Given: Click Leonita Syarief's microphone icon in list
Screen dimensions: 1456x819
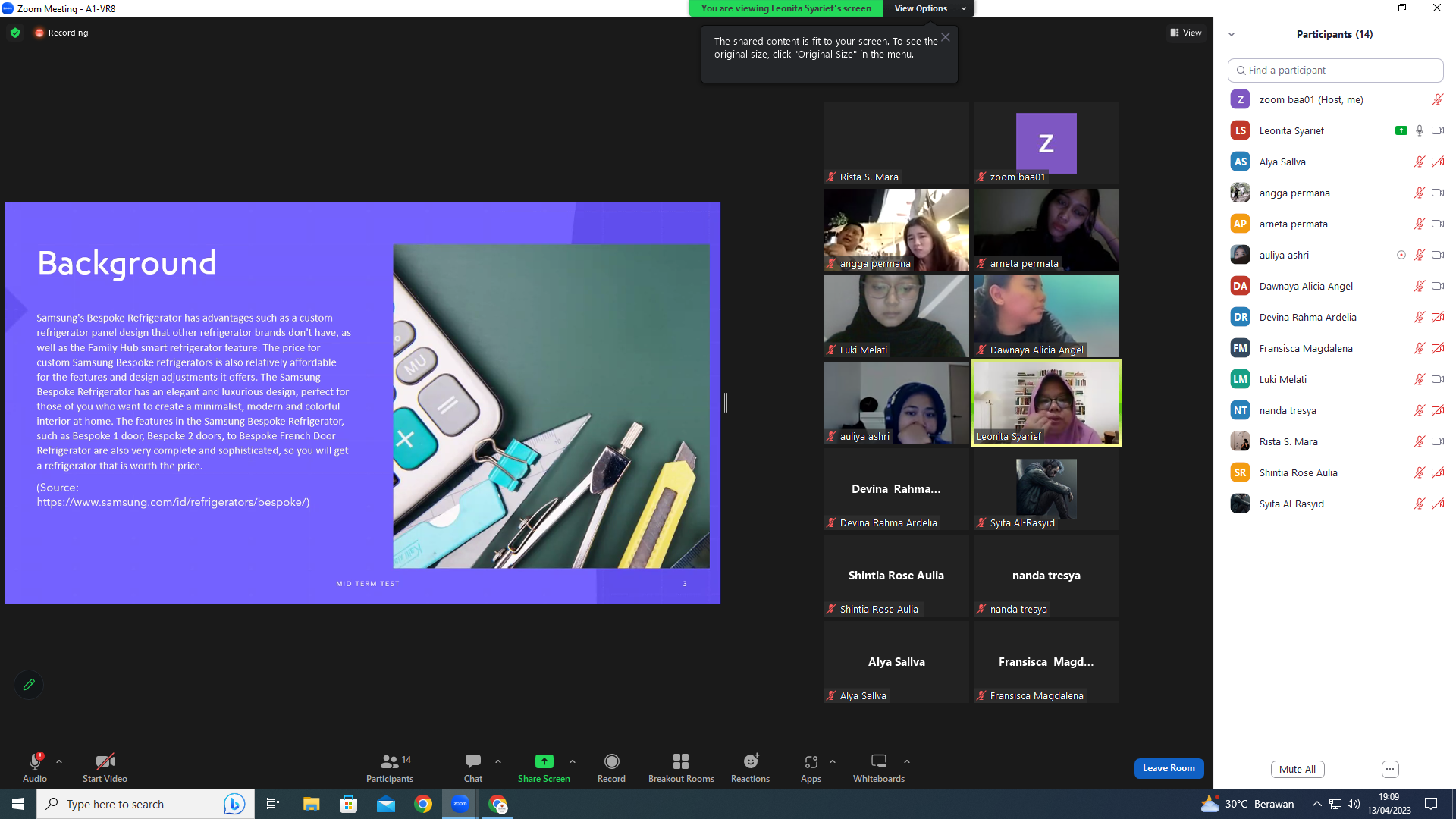Looking at the screenshot, I should click(1420, 130).
